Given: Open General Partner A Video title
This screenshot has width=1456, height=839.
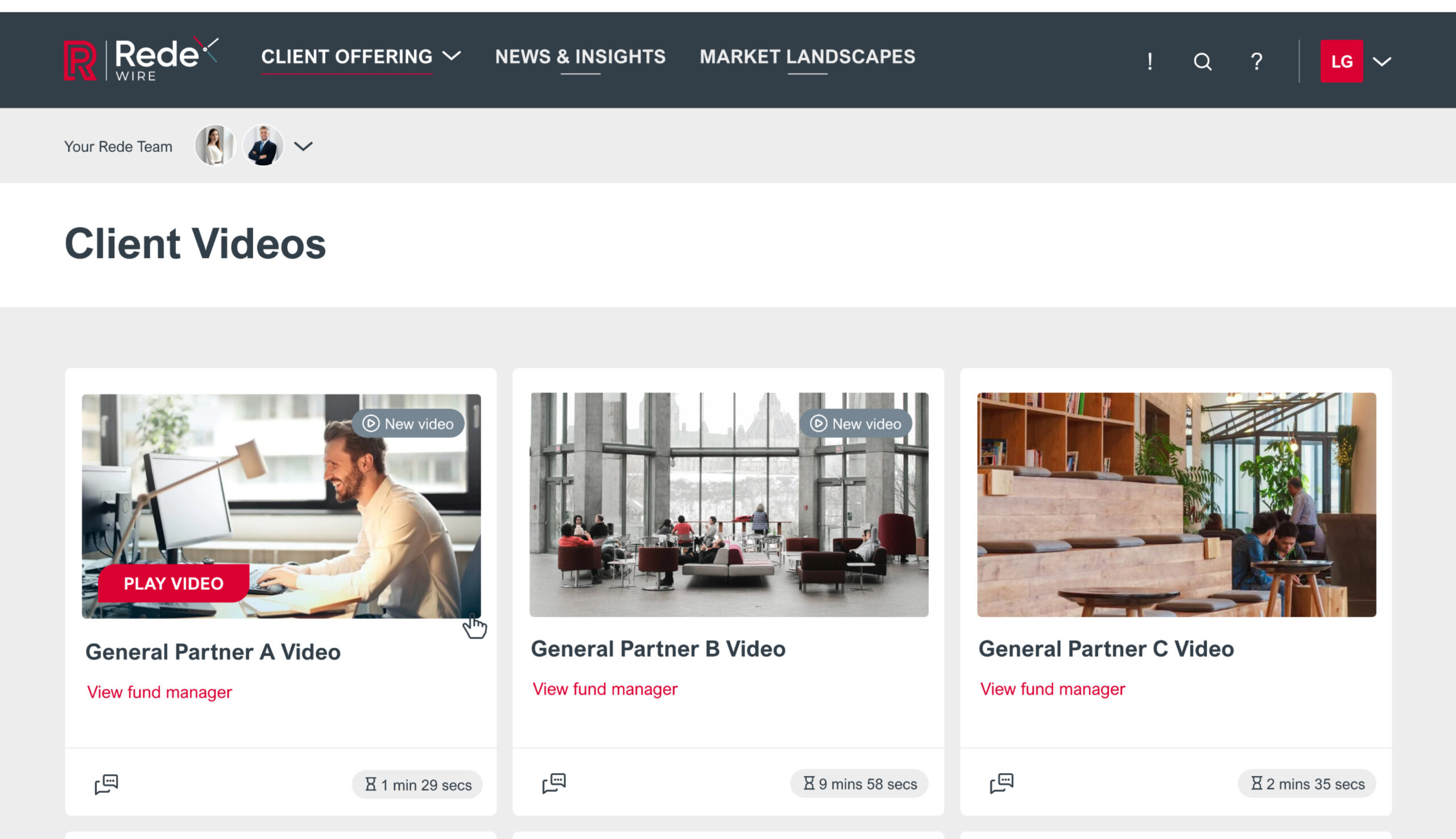Looking at the screenshot, I should pos(213,652).
